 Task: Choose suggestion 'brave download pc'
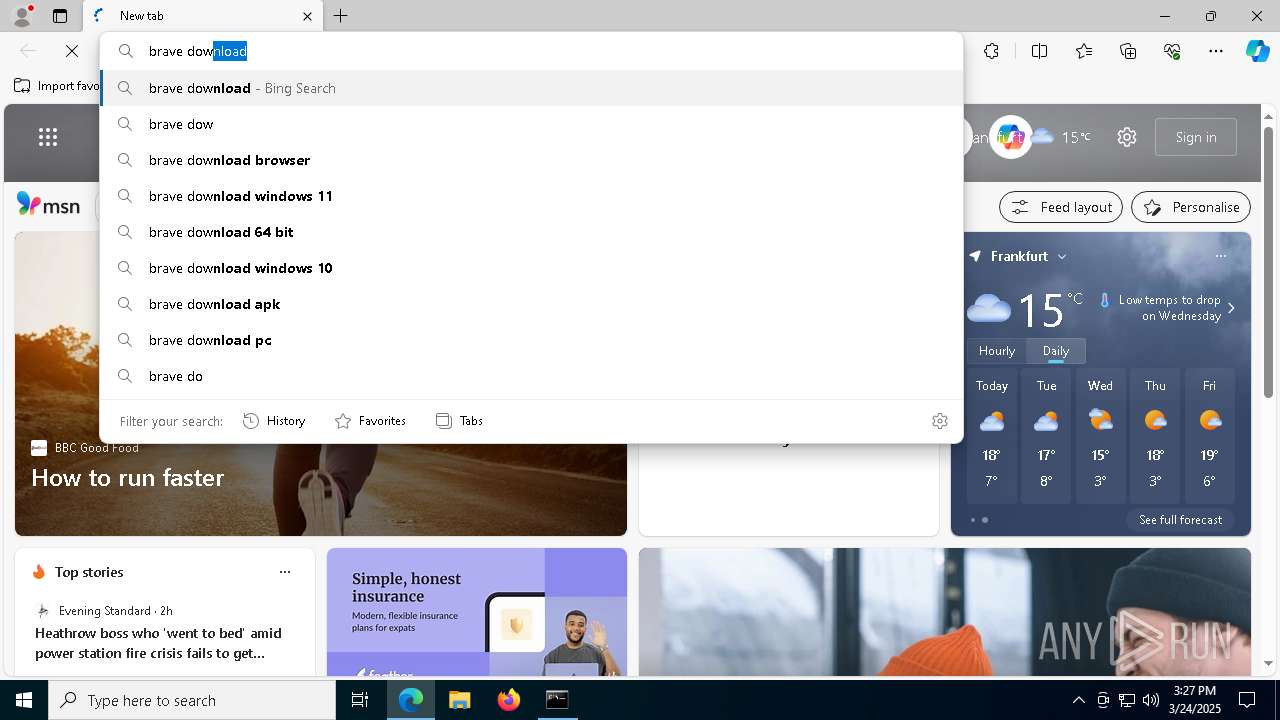tap(532, 340)
